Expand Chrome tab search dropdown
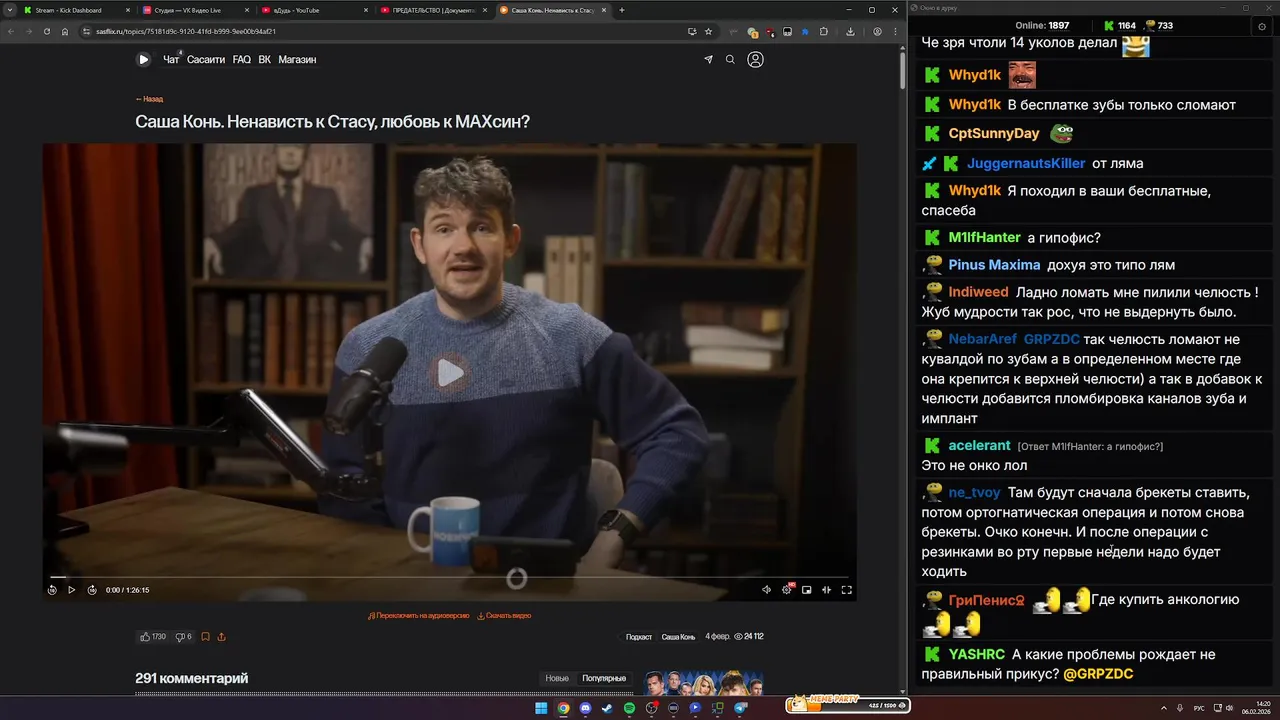Viewport: 1280px width, 720px height. click(x=9, y=10)
